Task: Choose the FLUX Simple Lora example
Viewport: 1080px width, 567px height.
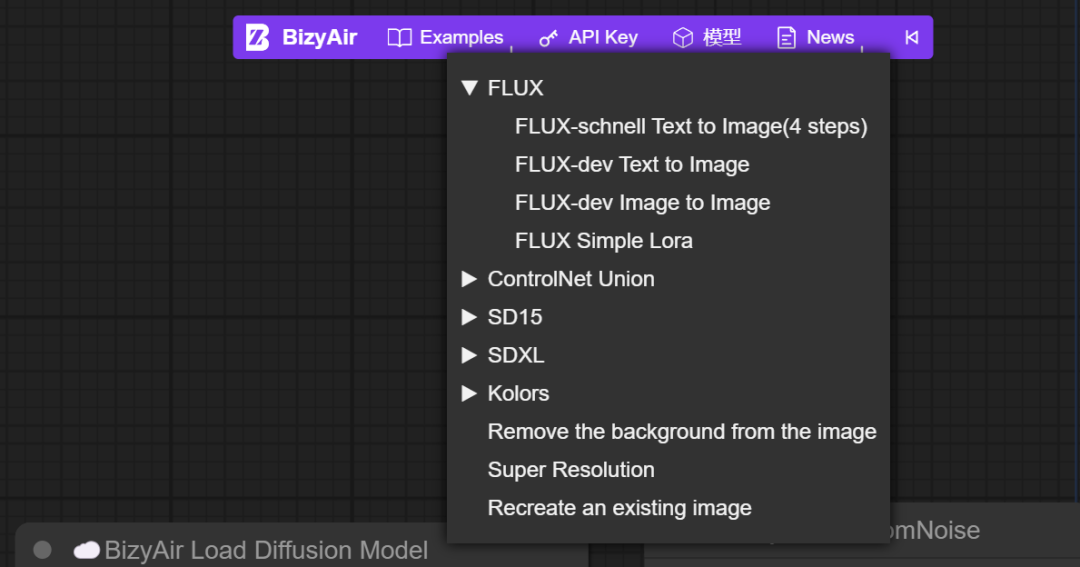Action: [603, 240]
